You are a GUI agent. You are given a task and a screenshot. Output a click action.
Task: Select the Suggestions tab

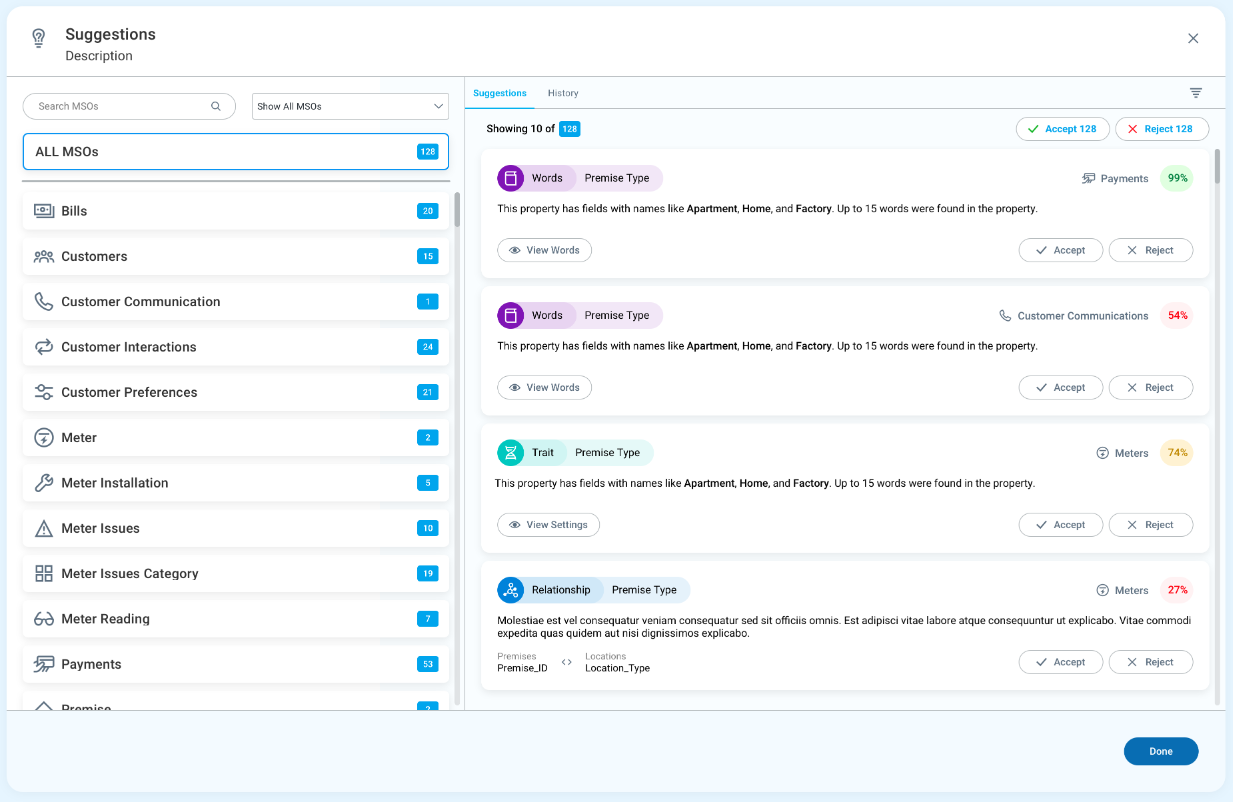500,93
